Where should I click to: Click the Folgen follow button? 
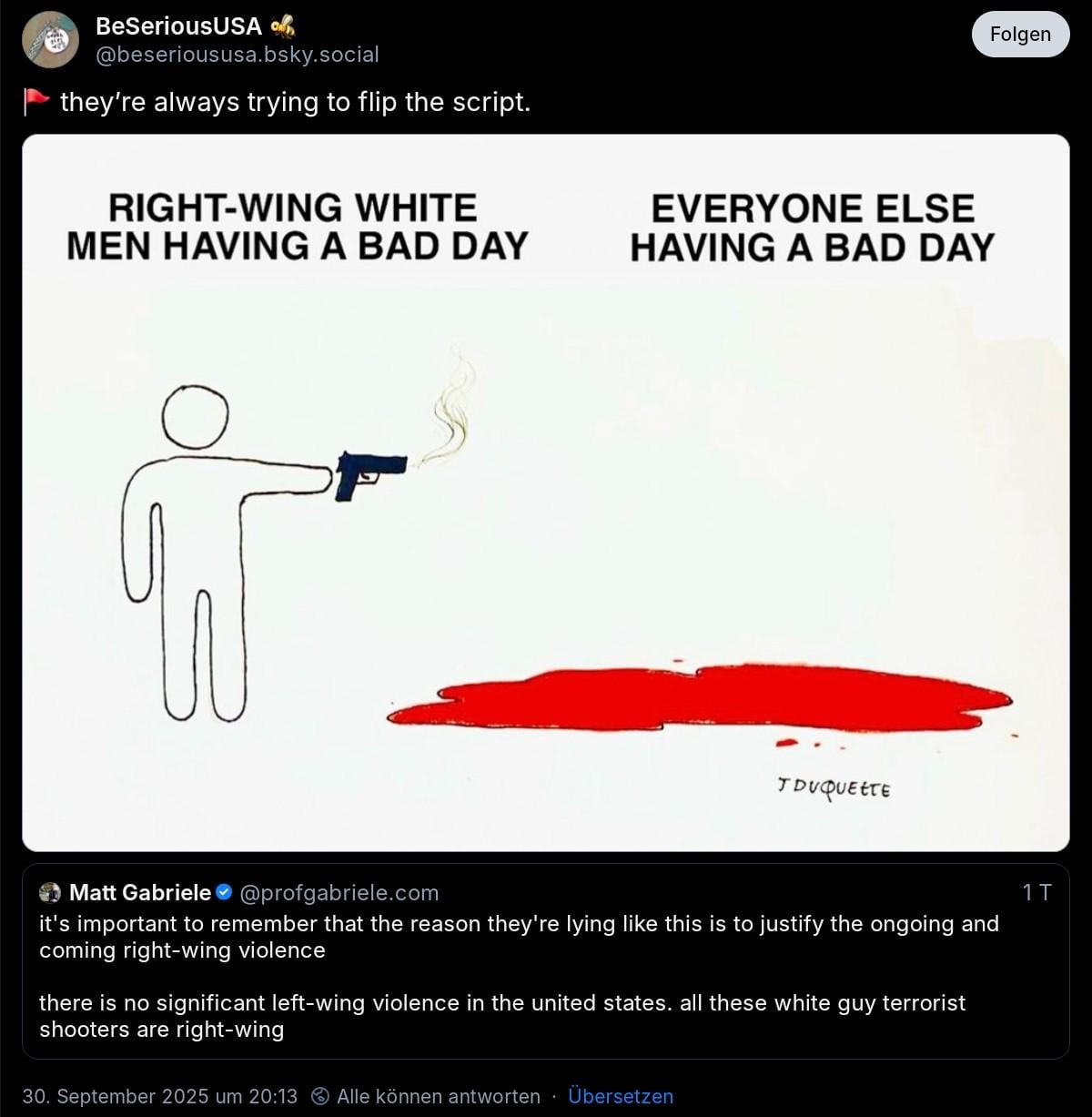(1020, 35)
